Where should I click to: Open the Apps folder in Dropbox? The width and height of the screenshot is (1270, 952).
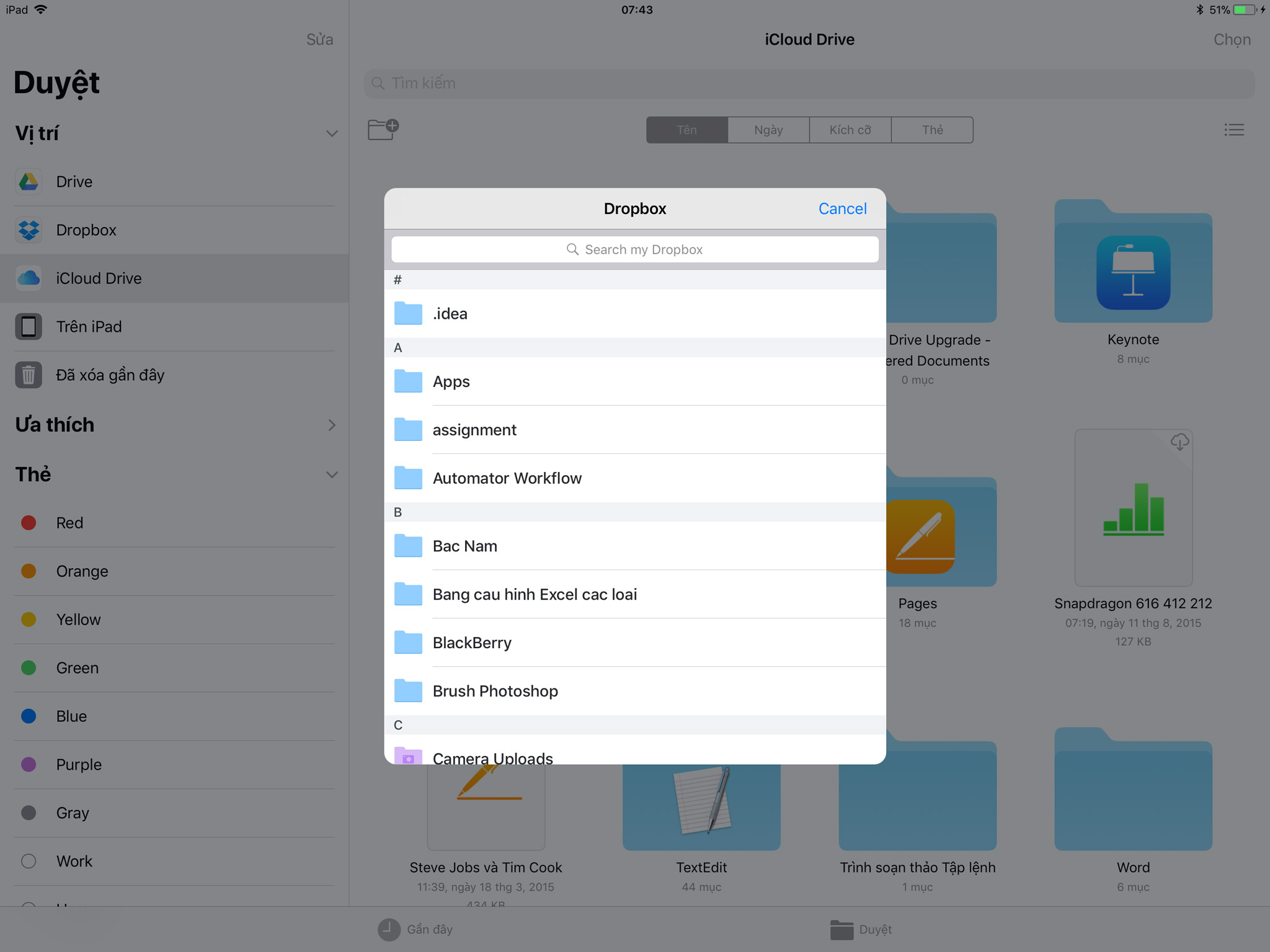click(x=635, y=381)
